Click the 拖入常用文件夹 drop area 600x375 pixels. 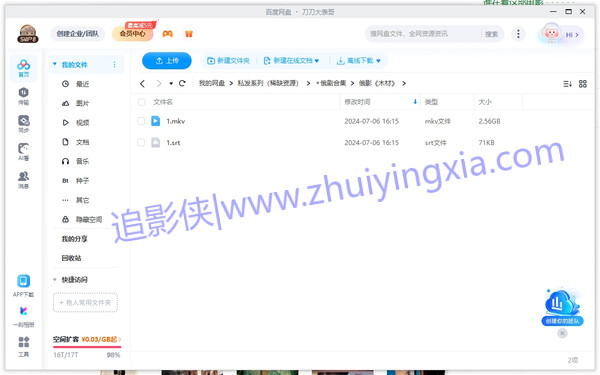tap(85, 303)
